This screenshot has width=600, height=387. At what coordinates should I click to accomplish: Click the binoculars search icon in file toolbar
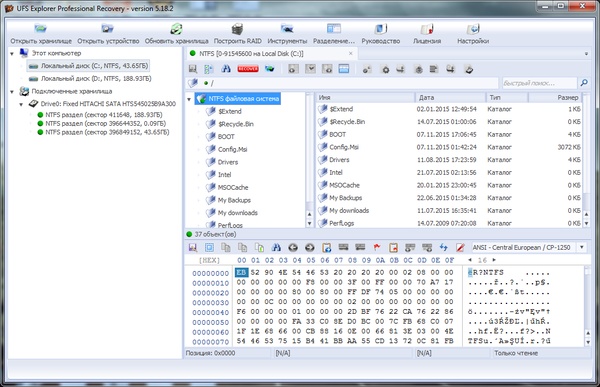(226, 69)
